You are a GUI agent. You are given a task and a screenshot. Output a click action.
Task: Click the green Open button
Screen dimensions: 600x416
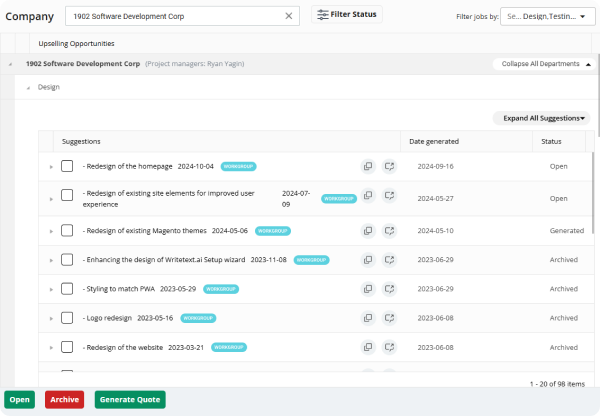tap(20, 400)
